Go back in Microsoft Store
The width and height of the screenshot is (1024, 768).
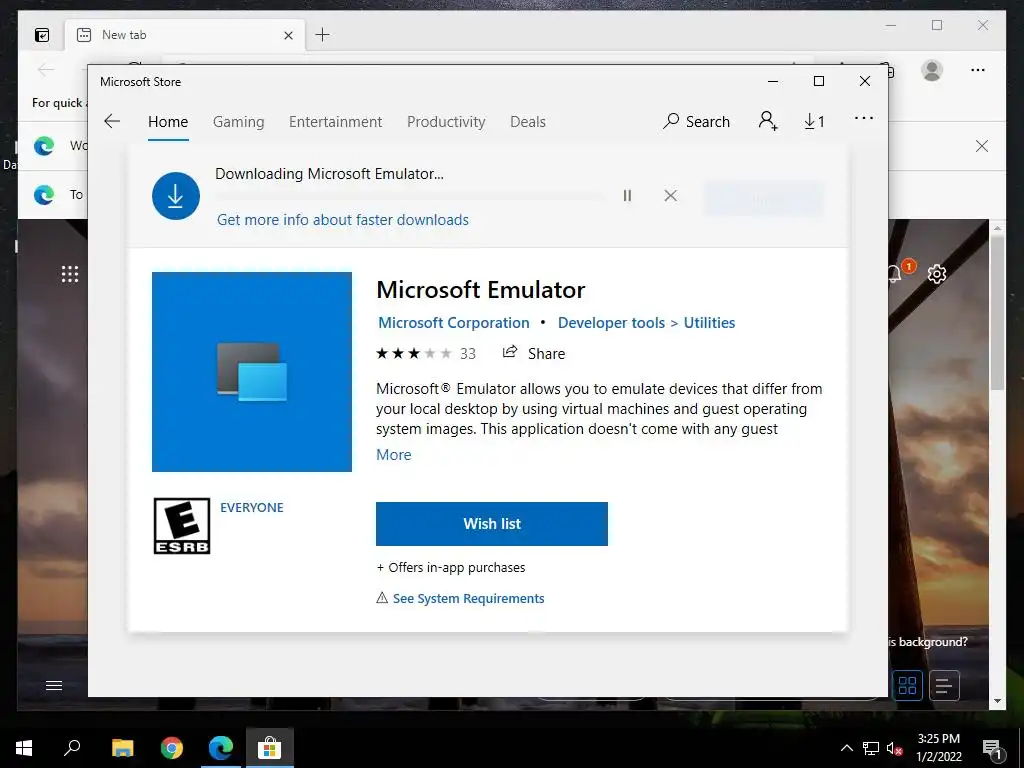112,121
